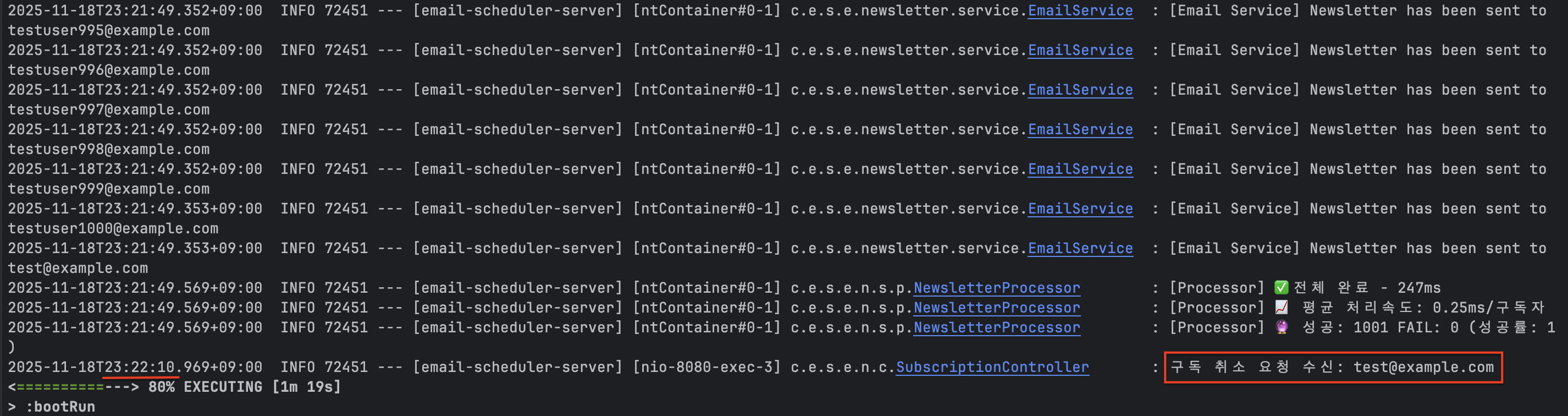Image resolution: width=1568 pixels, height=416 pixels.
Task: Open EmailService link for the testuser996 log entry
Action: pyautogui.click(x=1080, y=51)
